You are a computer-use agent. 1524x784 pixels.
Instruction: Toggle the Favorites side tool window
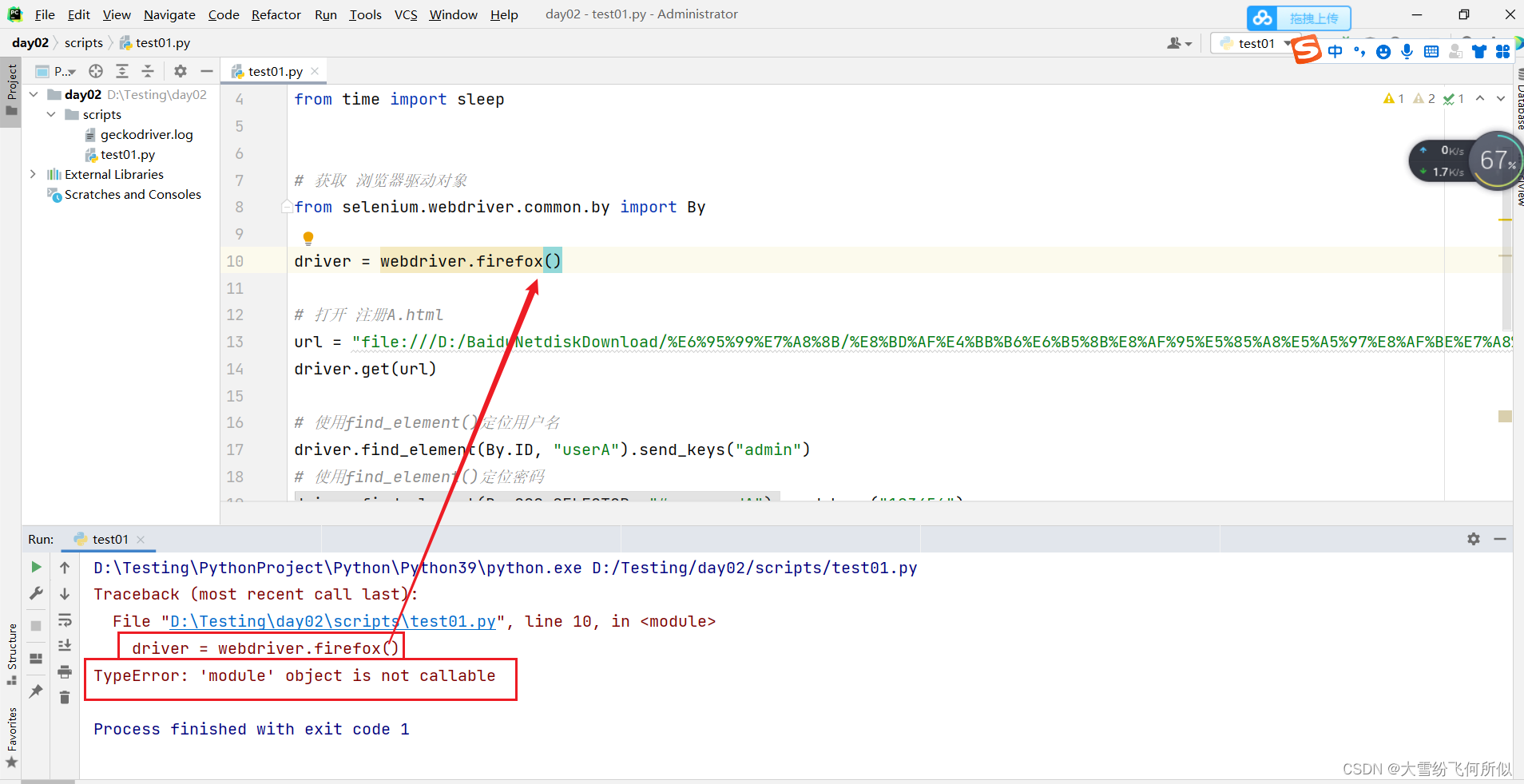pyautogui.click(x=11, y=738)
